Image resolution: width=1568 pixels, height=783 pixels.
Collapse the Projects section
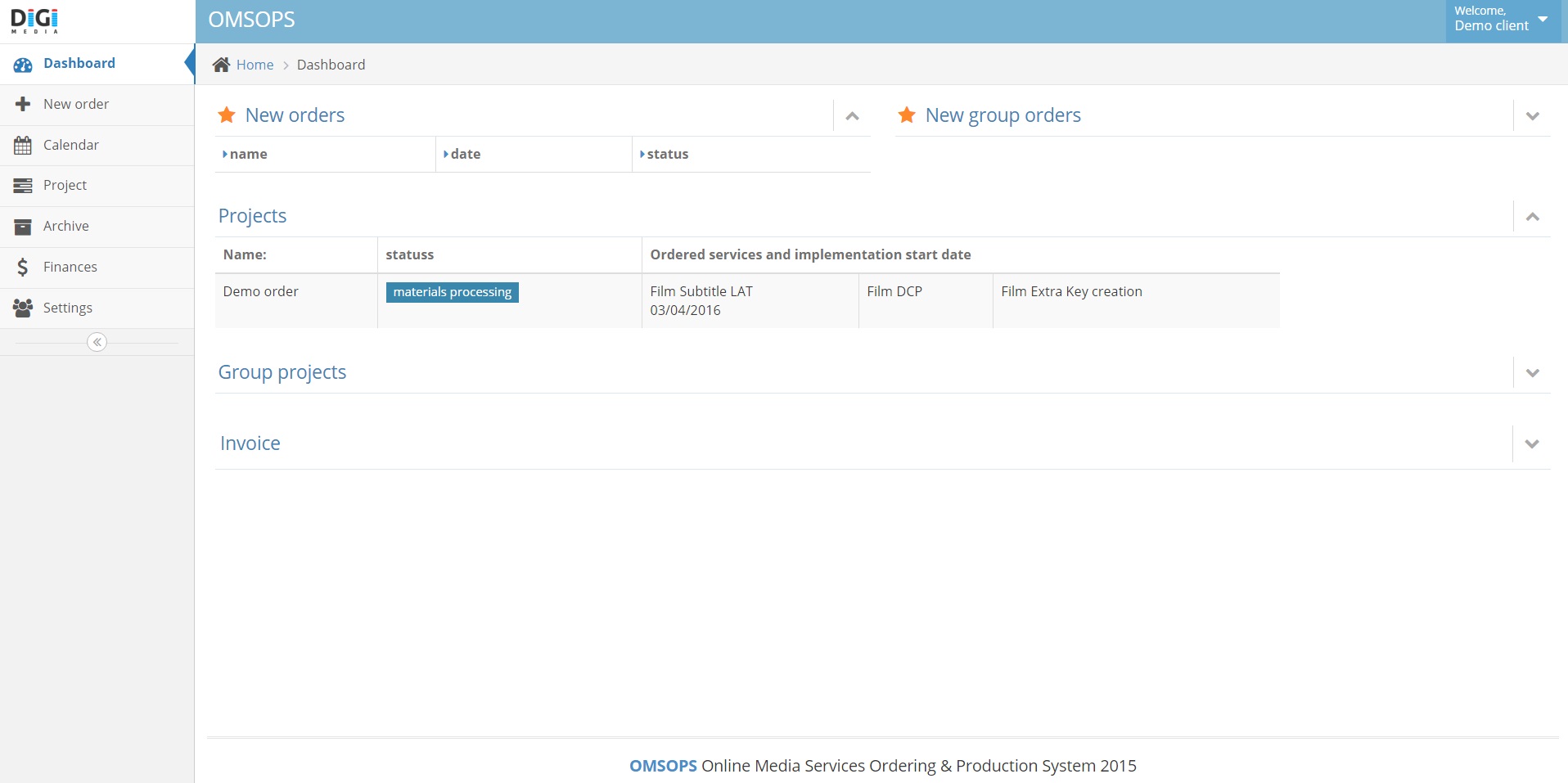(1532, 217)
